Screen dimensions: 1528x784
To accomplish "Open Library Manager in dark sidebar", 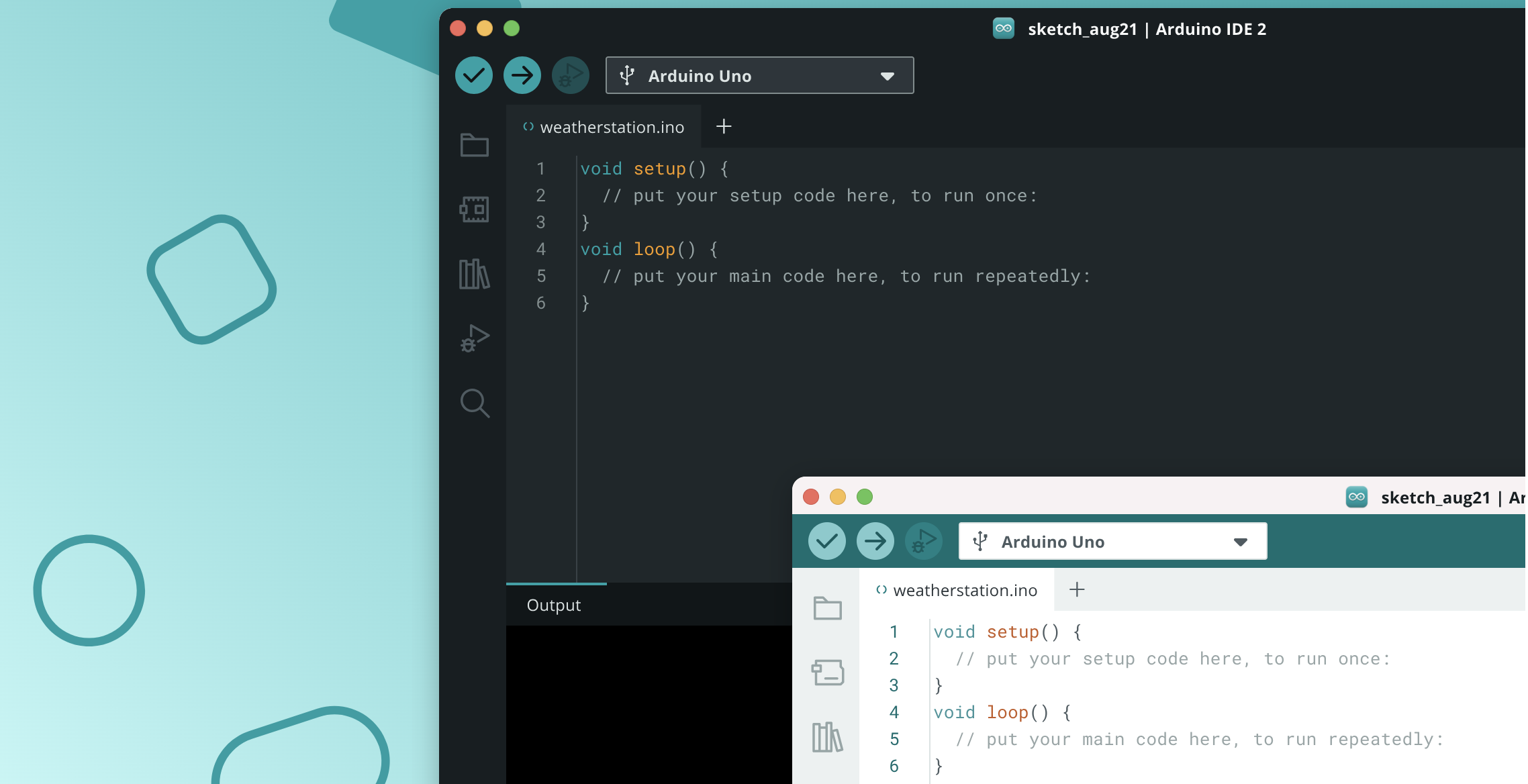I will 475,274.
